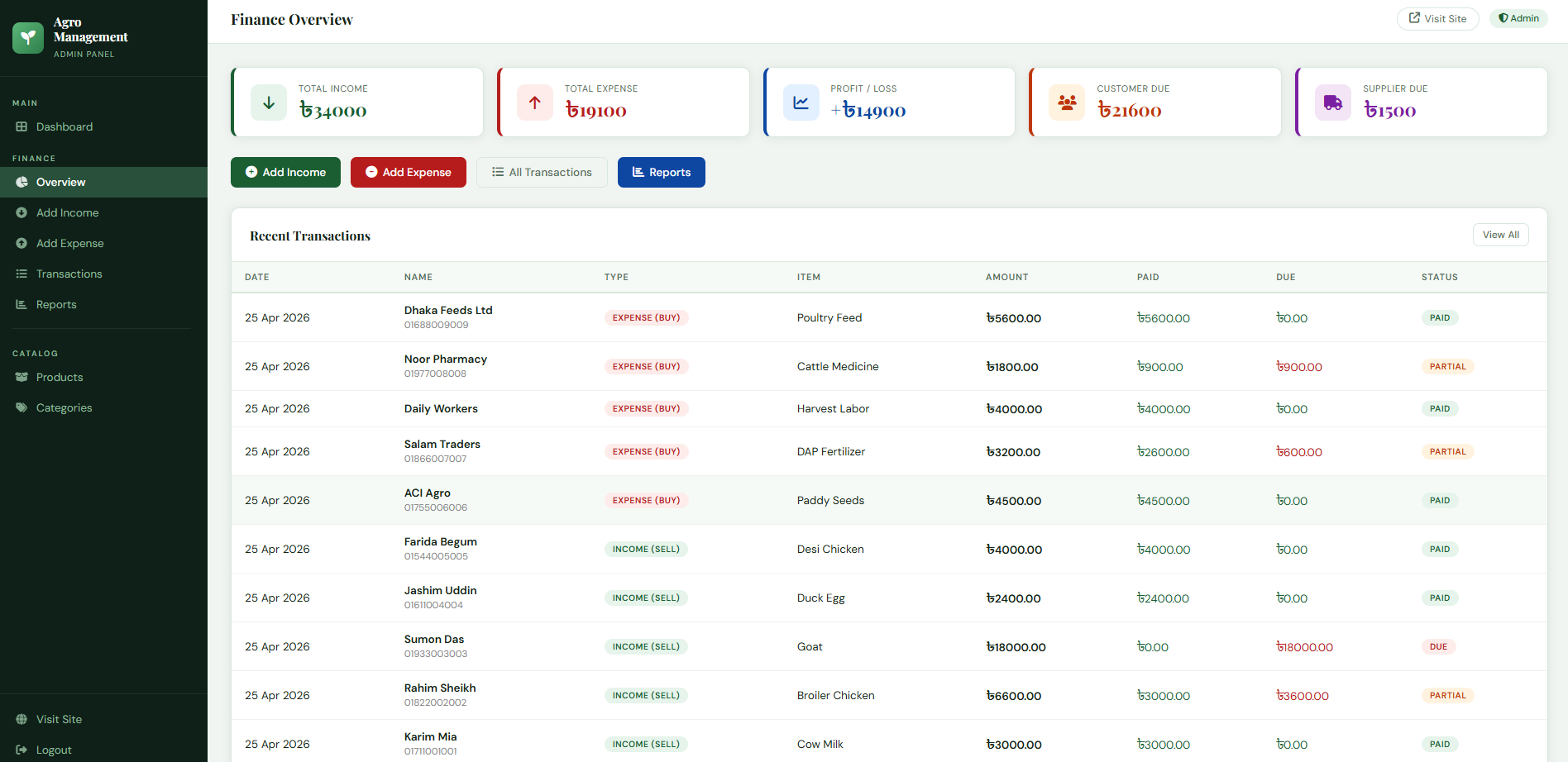Click ACI Agro in transactions table
1568x762 pixels.
click(428, 493)
